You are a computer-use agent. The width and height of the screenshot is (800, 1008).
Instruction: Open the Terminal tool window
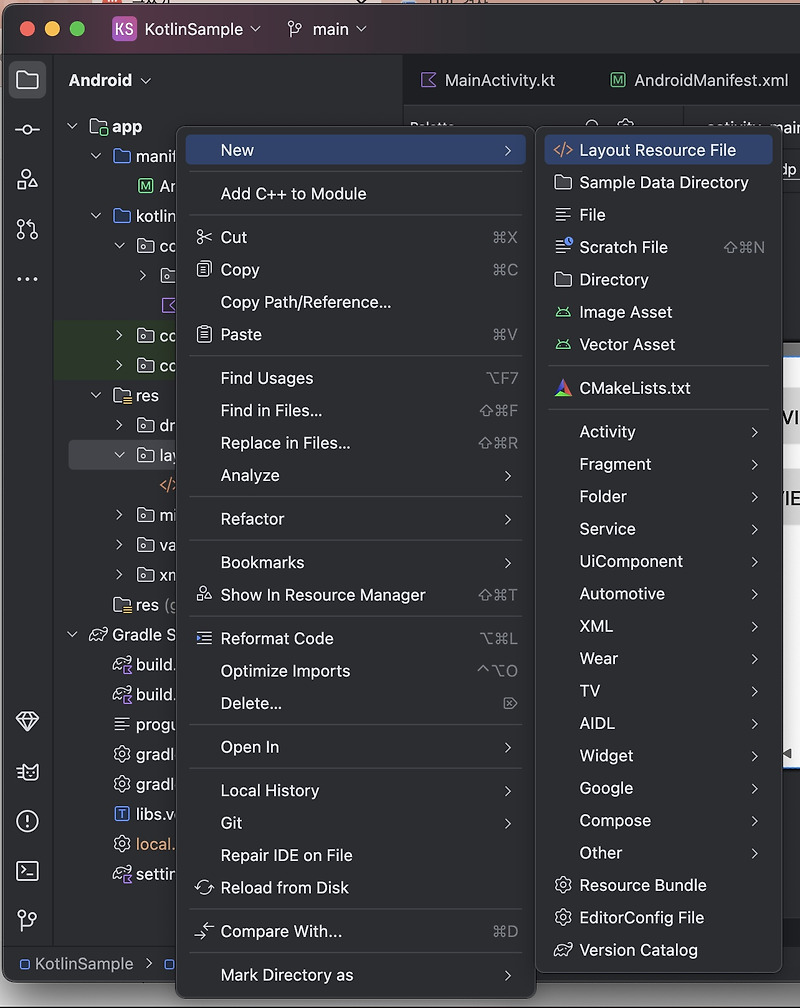pos(27,871)
